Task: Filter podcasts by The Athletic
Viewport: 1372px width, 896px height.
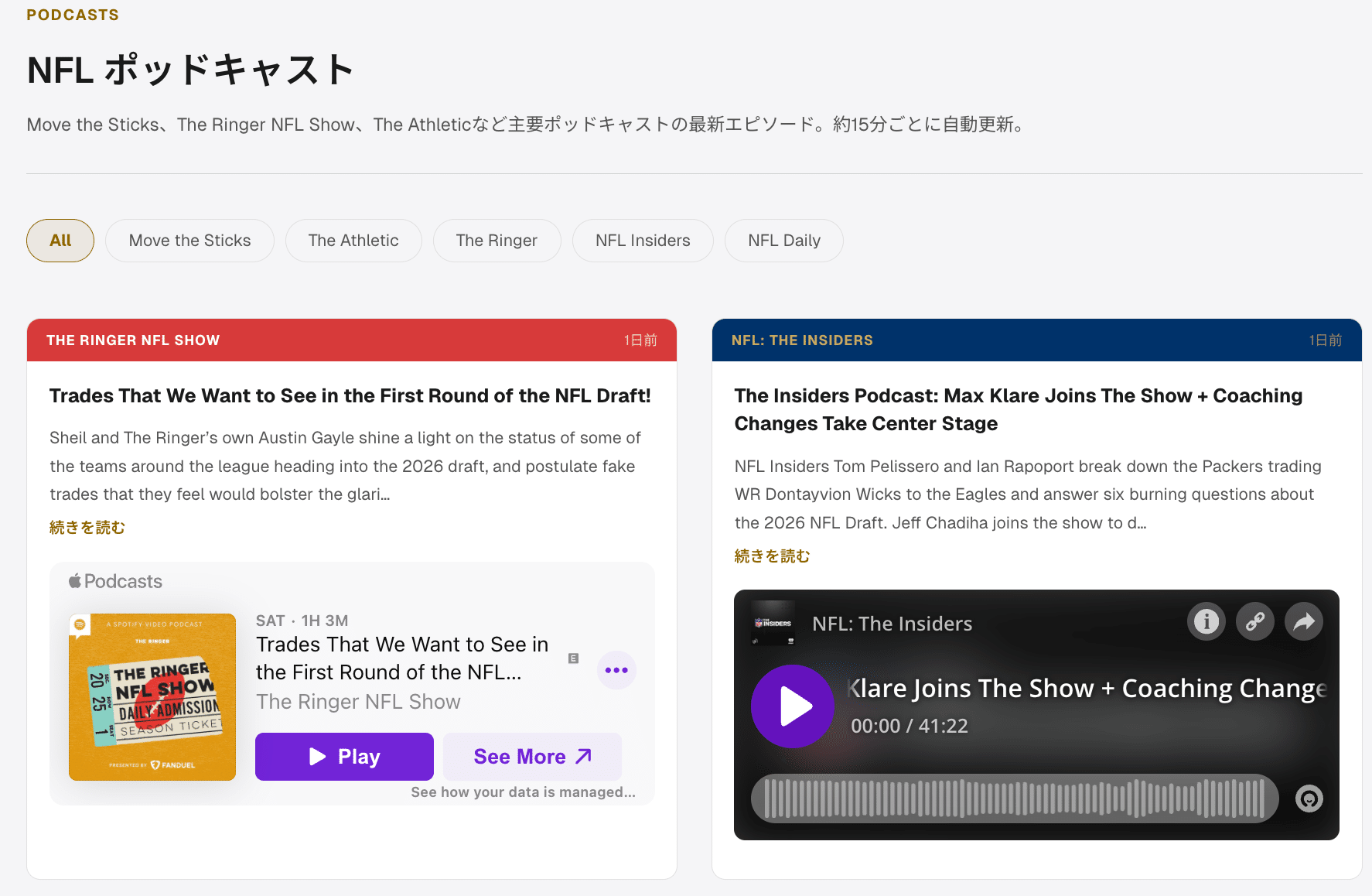Action: coord(353,241)
